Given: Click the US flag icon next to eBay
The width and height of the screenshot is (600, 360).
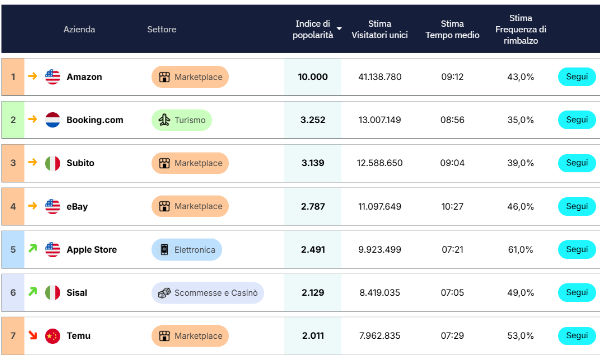Looking at the screenshot, I should (x=52, y=206).
